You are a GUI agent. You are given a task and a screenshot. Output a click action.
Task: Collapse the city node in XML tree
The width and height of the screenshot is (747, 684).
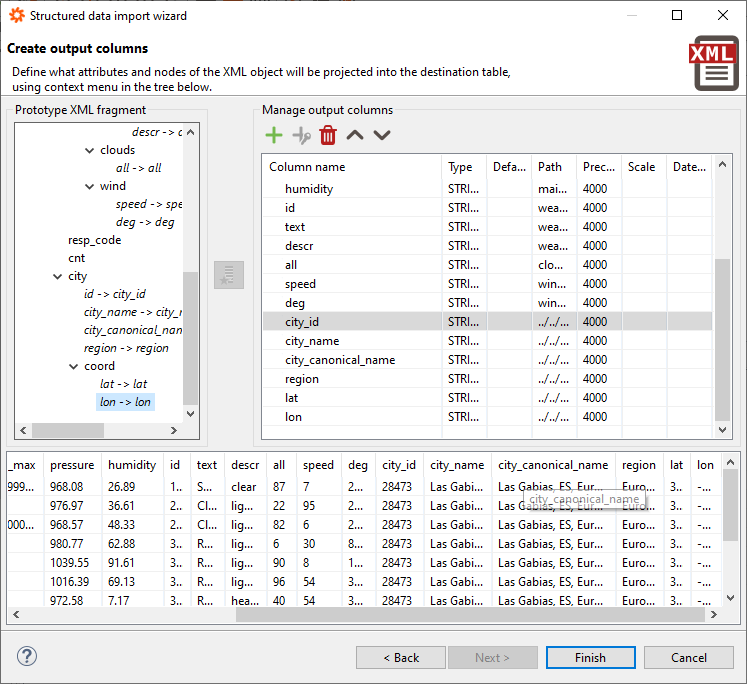pos(58,276)
